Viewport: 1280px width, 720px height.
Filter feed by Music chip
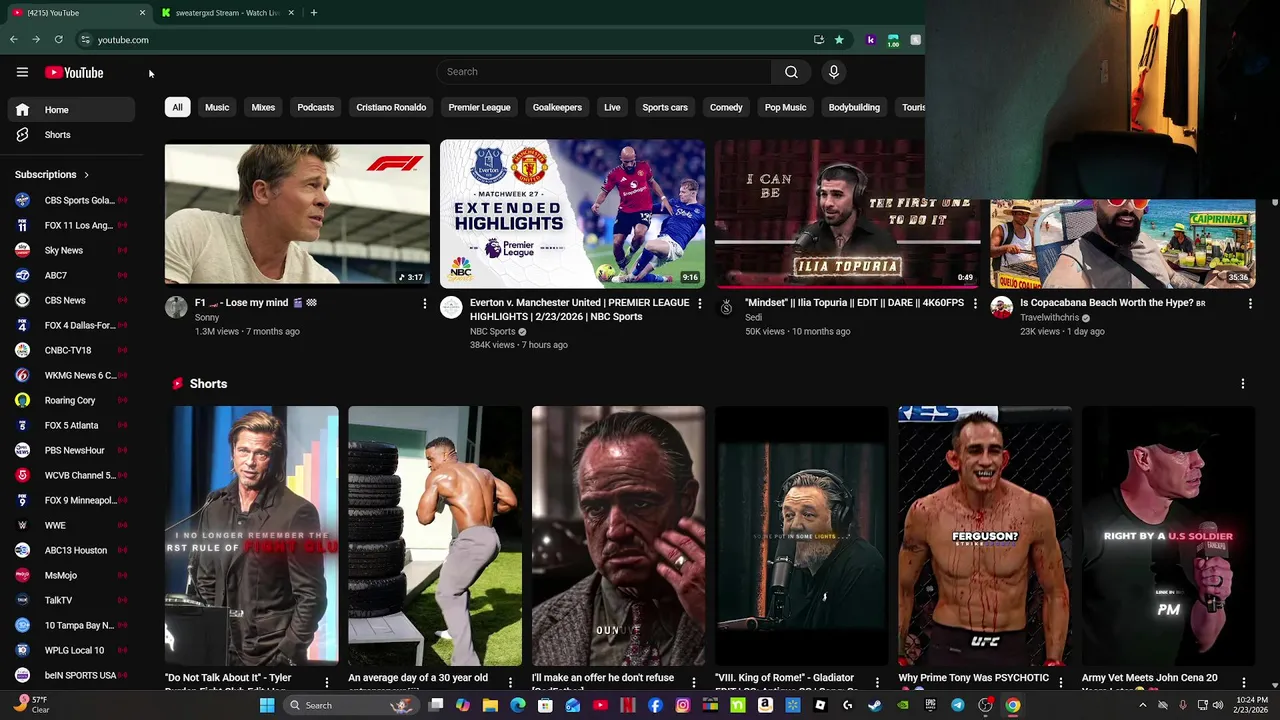pos(217,107)
